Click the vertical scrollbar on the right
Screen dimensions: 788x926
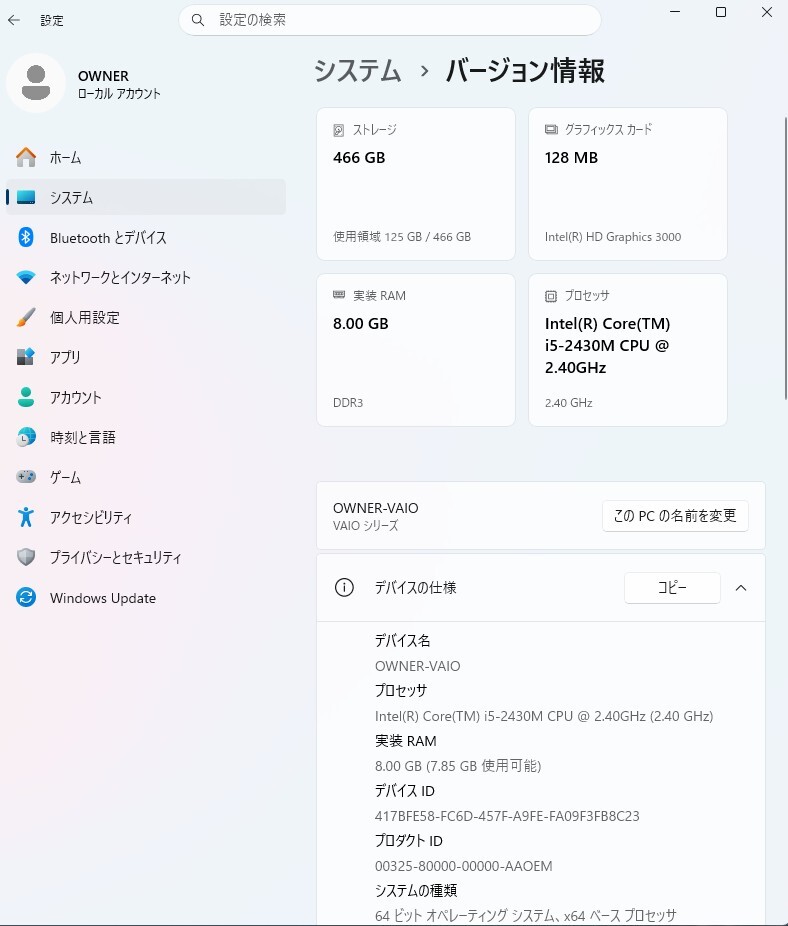[x=785, y=259]
